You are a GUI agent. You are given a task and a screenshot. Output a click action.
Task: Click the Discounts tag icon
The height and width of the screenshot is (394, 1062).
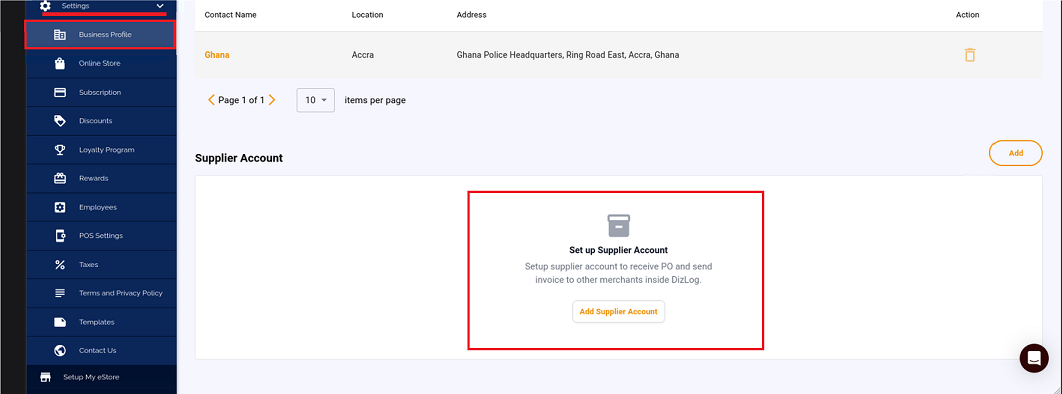(60, 121)
